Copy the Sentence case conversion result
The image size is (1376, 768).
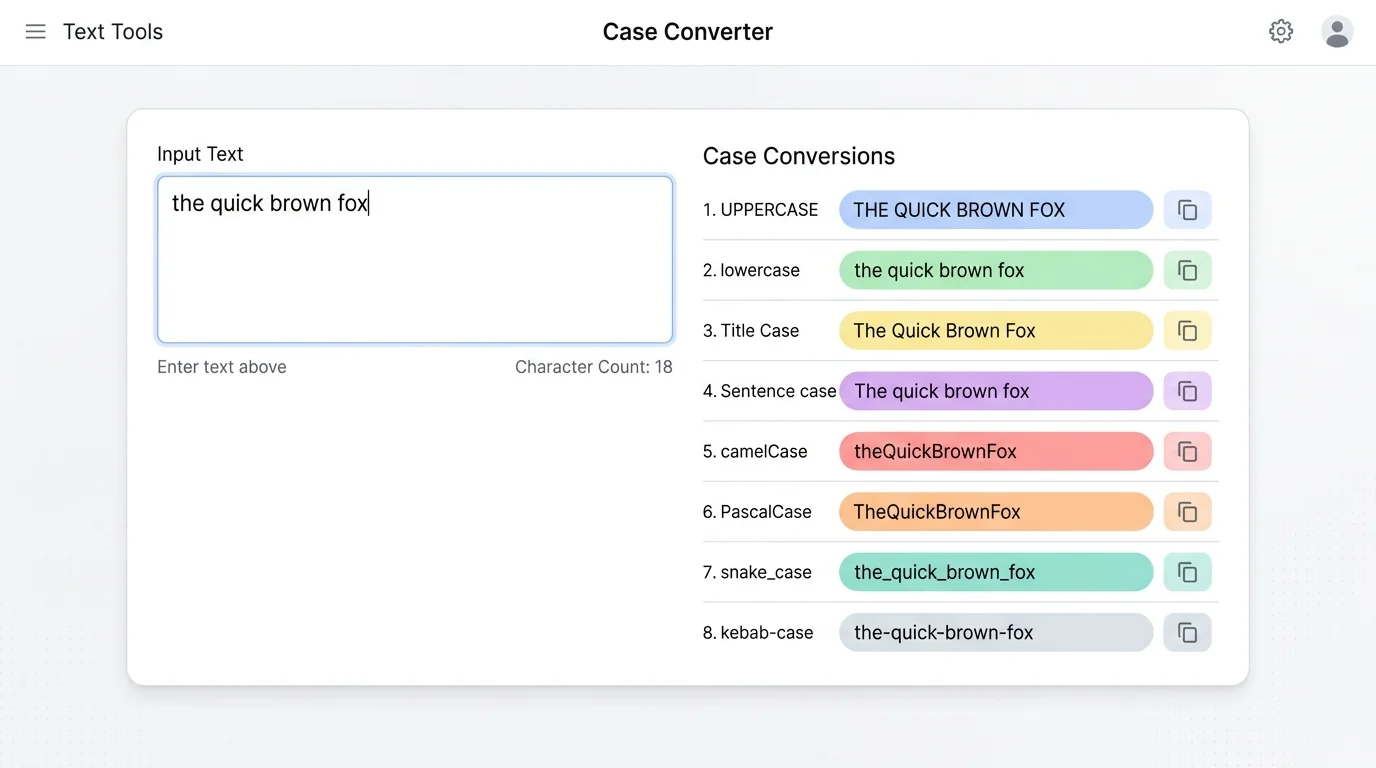click(1187, 391)
